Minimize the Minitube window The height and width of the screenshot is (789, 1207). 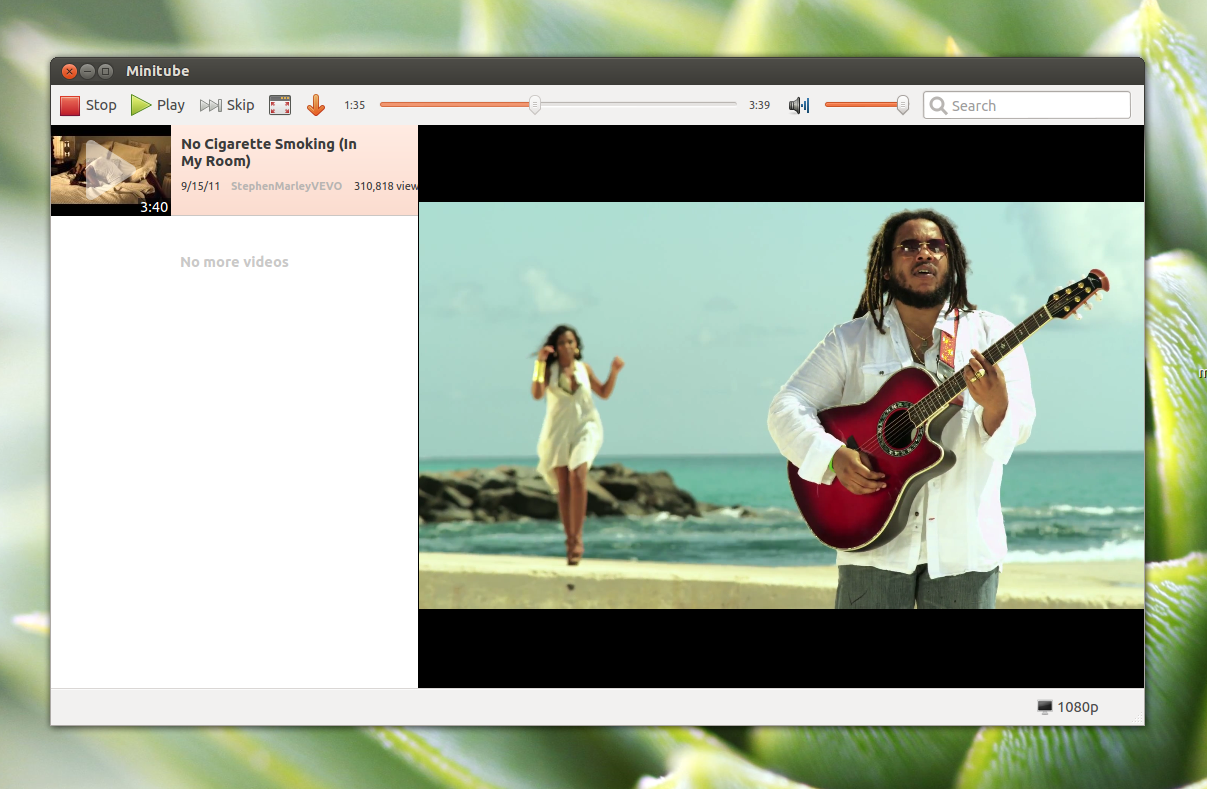click(x=87, y=71)
